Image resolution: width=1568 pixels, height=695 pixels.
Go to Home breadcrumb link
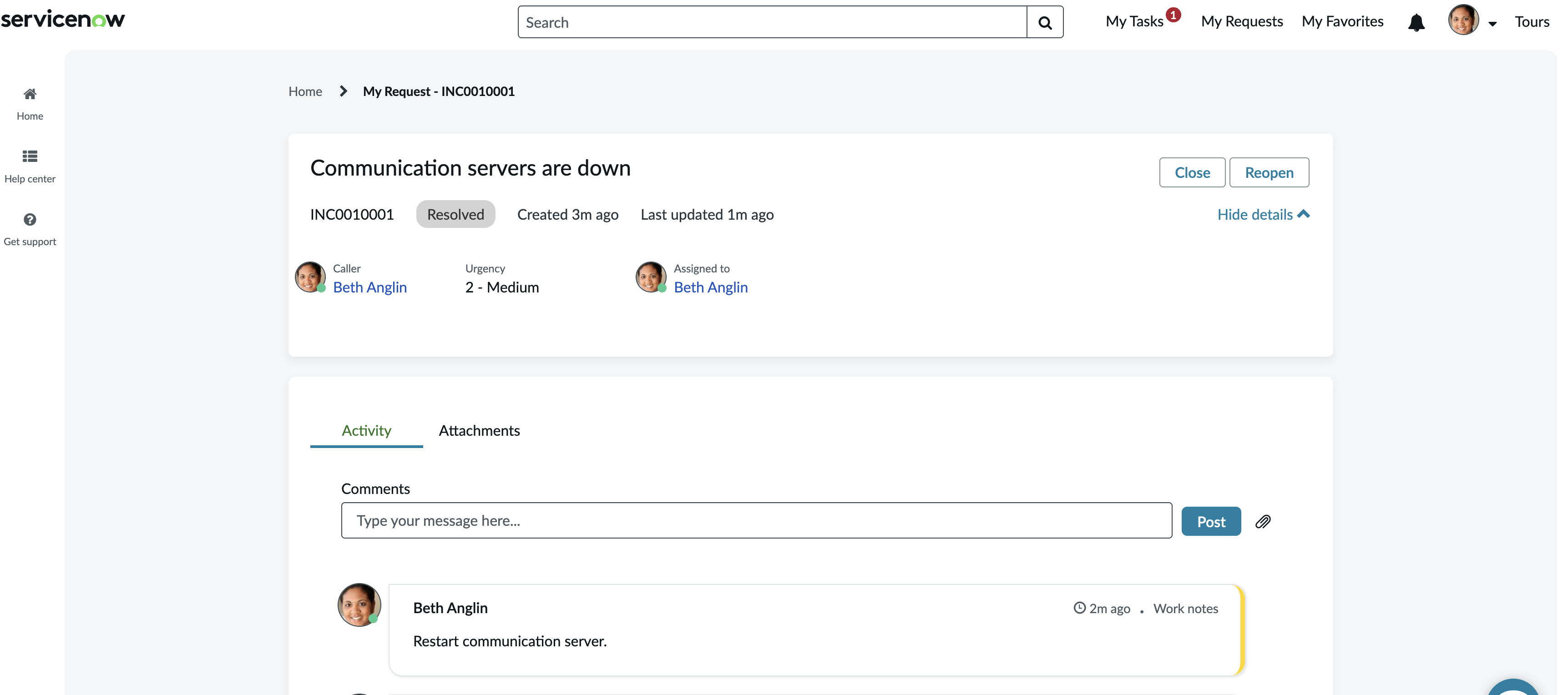click(305, 91)
